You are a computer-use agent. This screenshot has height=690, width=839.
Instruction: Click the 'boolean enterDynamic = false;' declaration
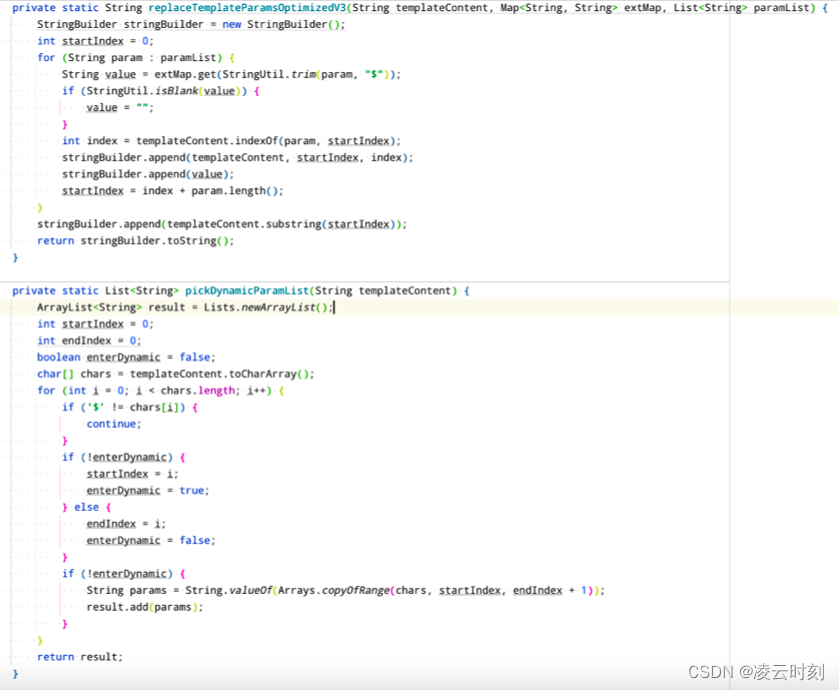(x=126, y=357)
